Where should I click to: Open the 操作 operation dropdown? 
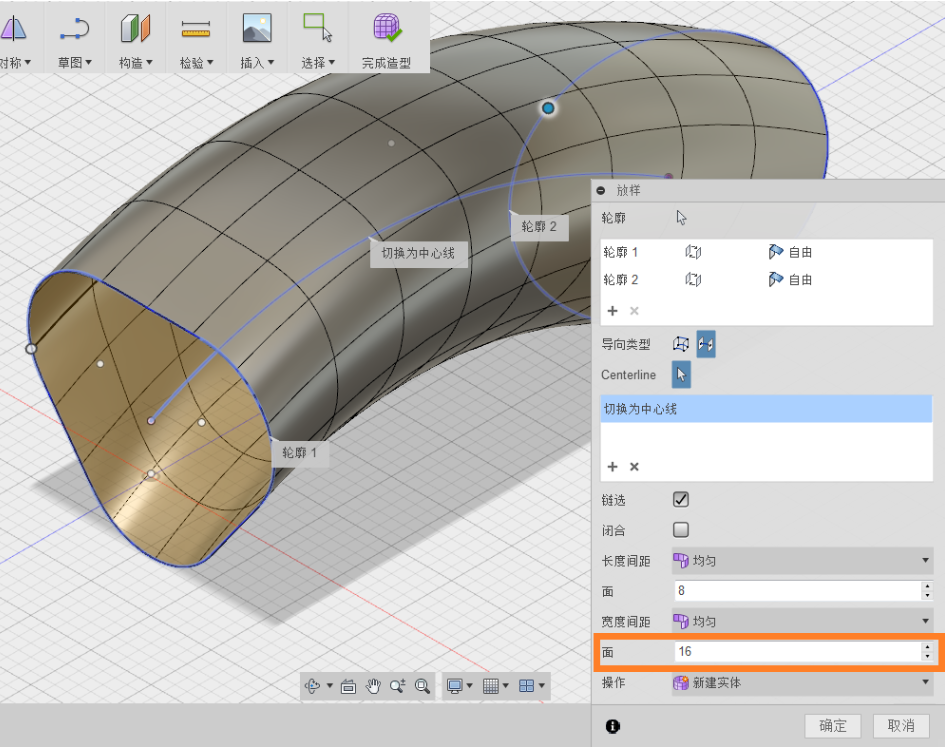click(x=800, y=683)
